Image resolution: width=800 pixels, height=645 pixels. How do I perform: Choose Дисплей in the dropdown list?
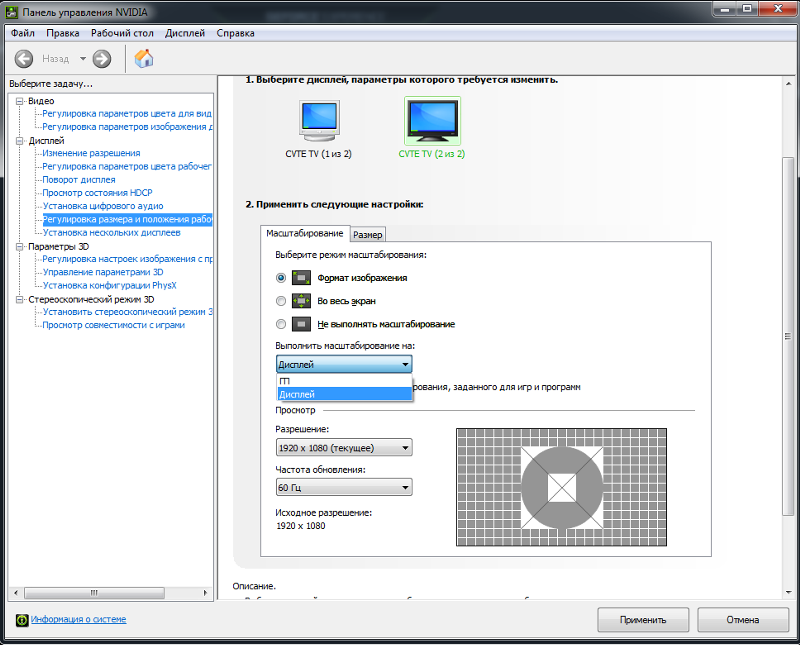[x=344, y=394]
